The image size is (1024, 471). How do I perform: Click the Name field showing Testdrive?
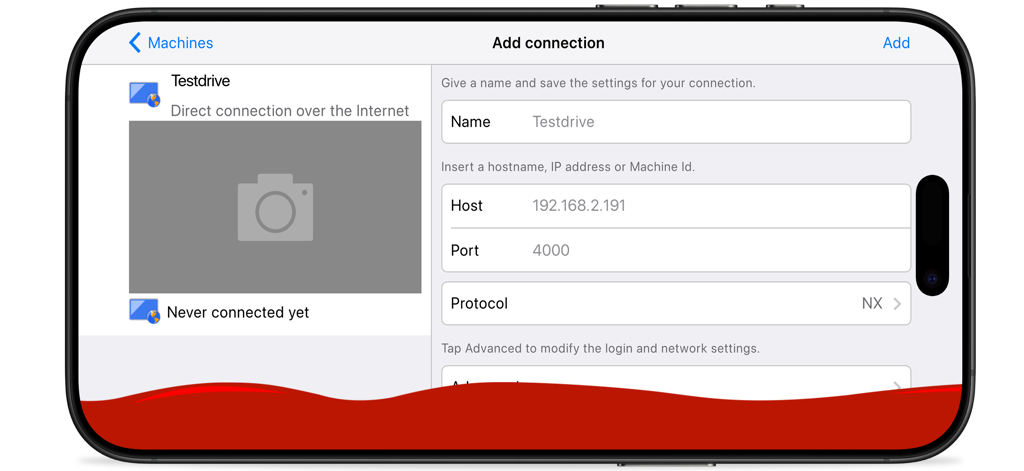676,122
